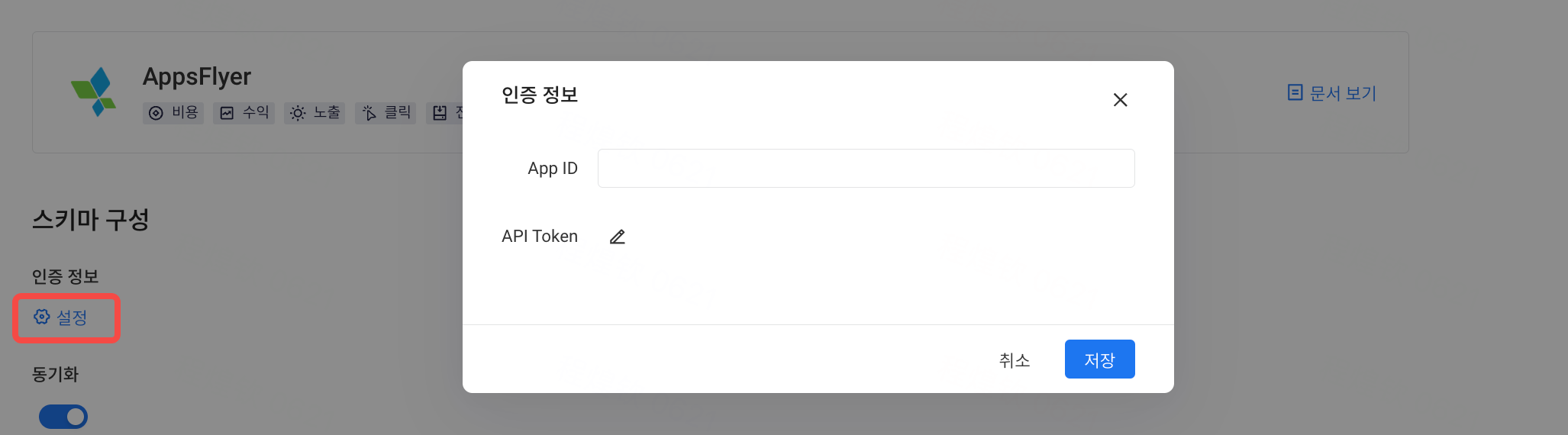
Task: Click the AppsFlyer title text
Action: 197,76
